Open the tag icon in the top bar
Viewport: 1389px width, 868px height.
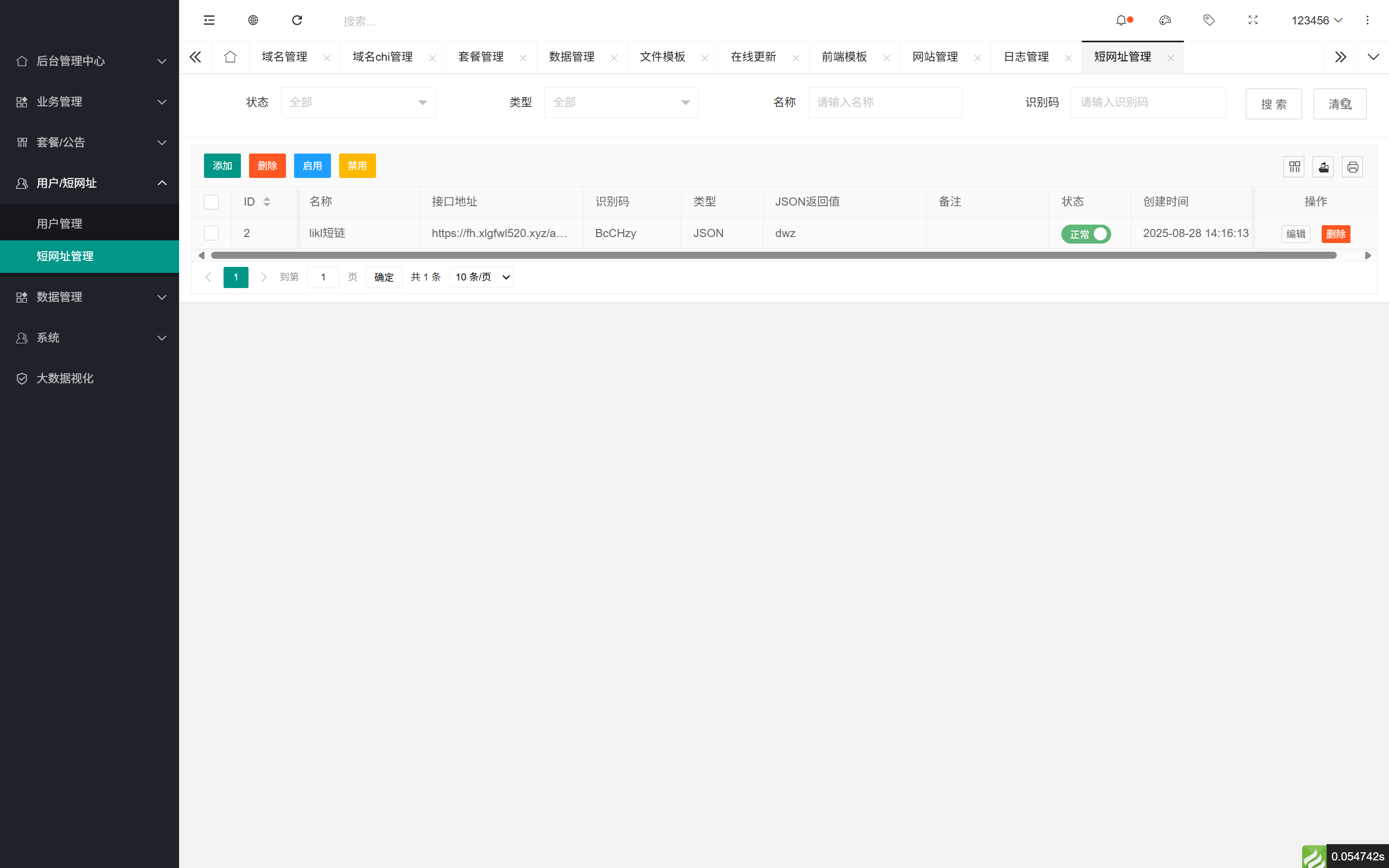1209,20
